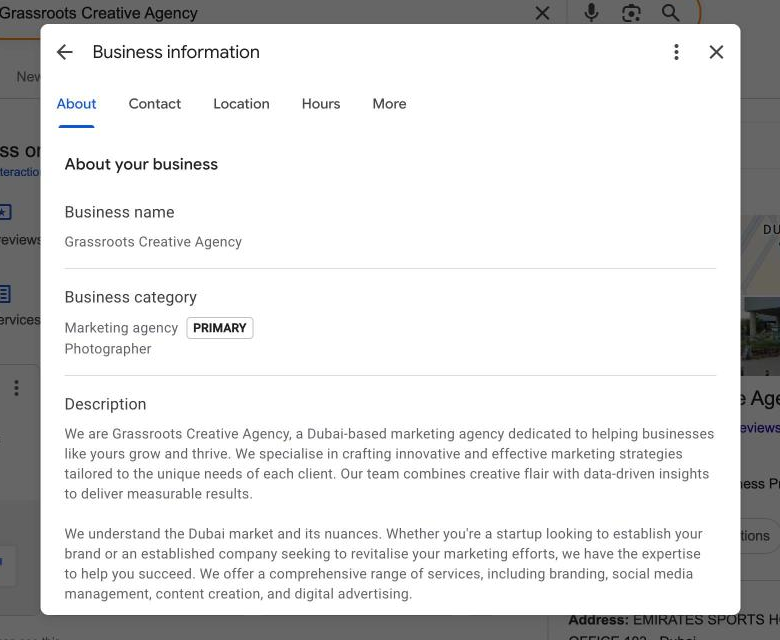780x640 pixels.
Task: Select the About tab
Action: pos(76,103)
